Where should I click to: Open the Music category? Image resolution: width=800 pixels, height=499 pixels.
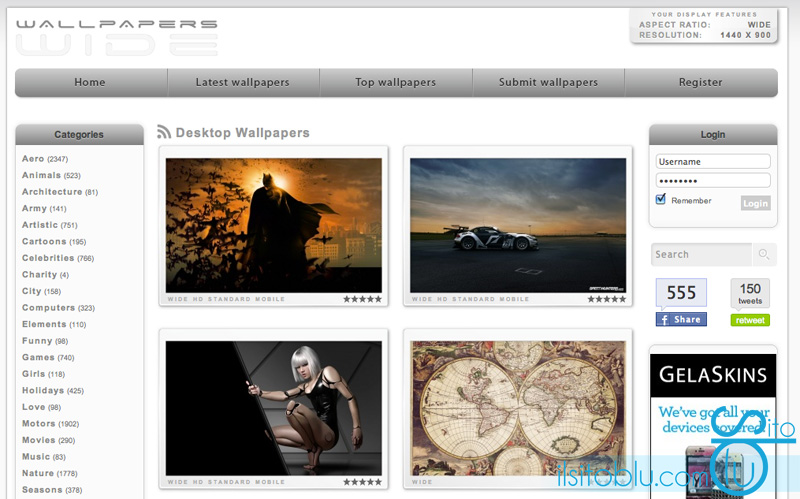[x=44, y=457]
